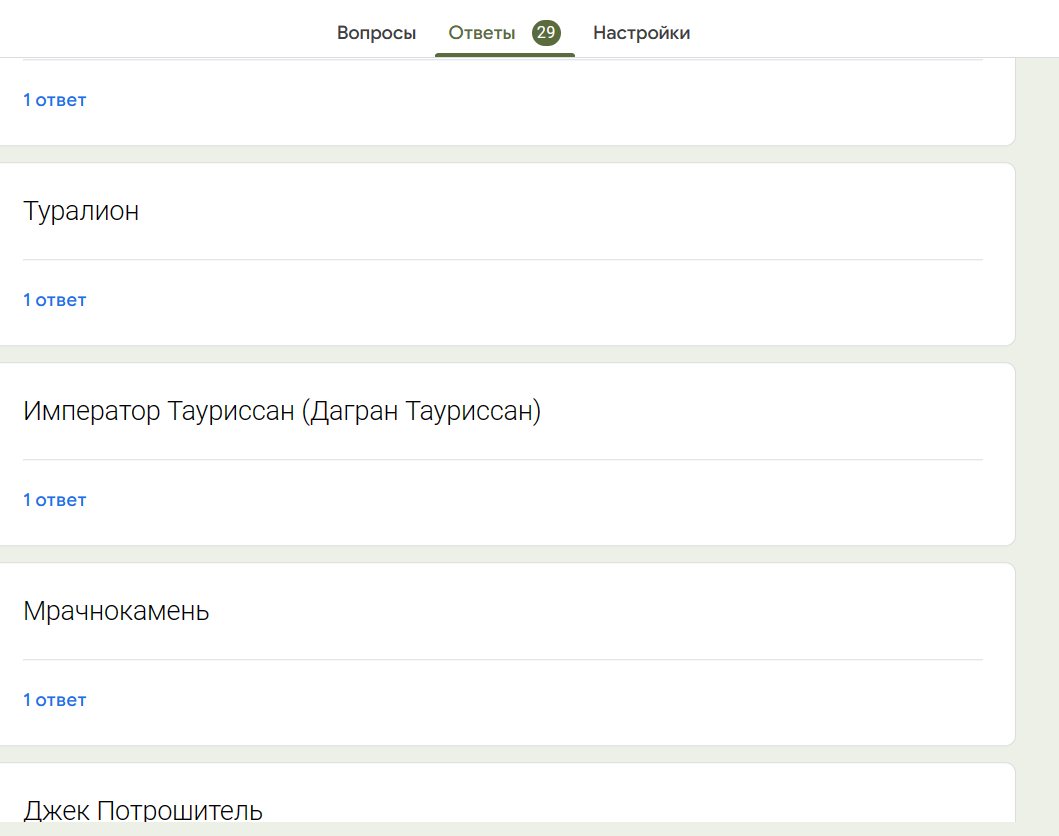Click the Джек Потрошитель answer text
The height and width of the screenshot is (836, 1059).
(x=143, y=810)
